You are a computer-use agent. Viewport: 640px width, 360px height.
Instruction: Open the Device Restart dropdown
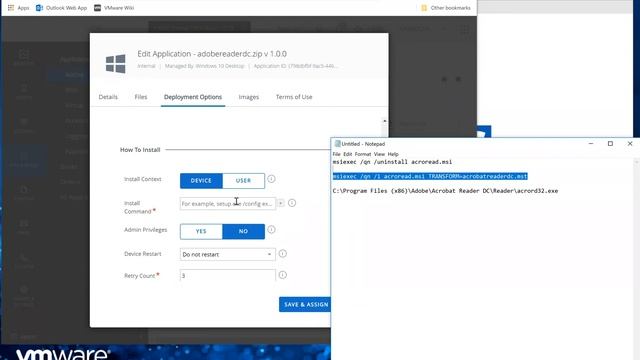(x=227, y=254)
